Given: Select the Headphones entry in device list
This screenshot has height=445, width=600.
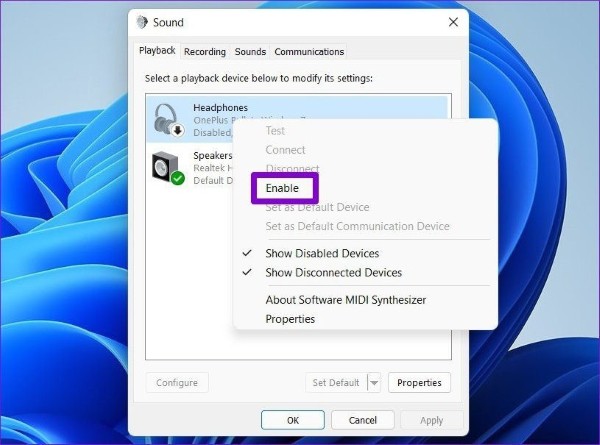Looking at the screenshot, I should pyautogui.click(x=220, y=108).
